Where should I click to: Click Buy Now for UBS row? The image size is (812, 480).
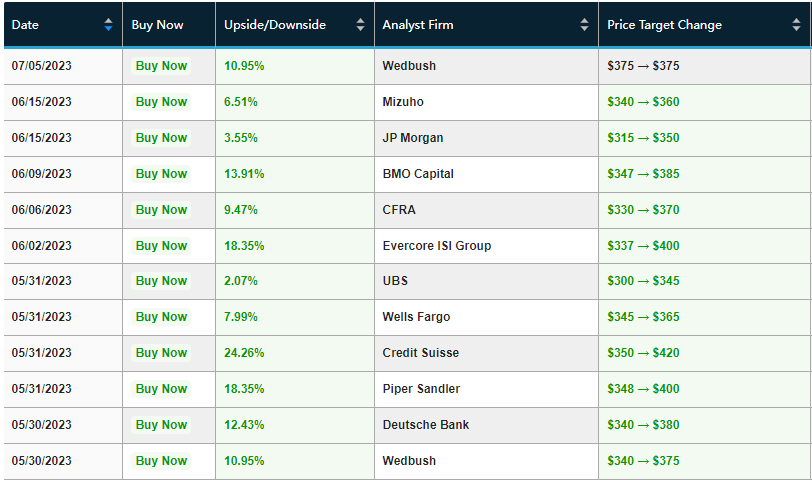[x=161, y=281]
